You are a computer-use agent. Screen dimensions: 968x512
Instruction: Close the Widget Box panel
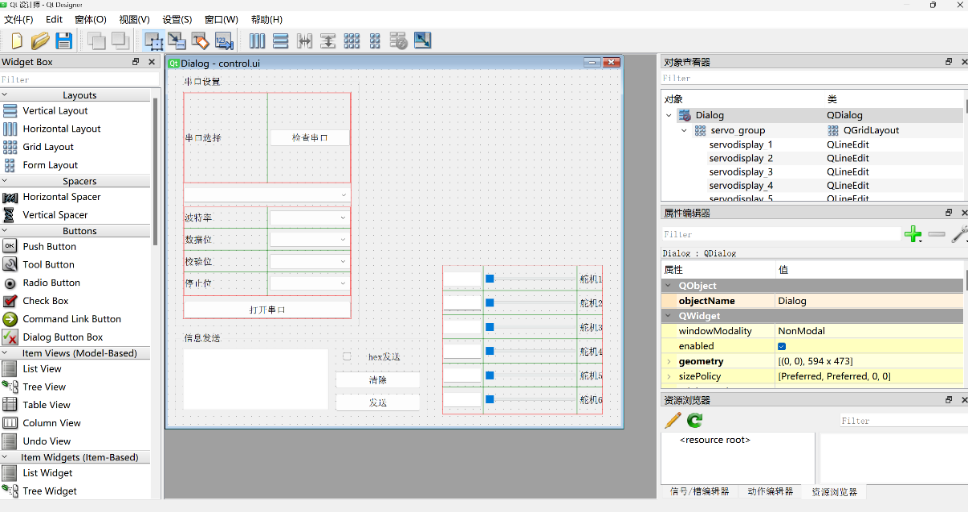(152, 62)
